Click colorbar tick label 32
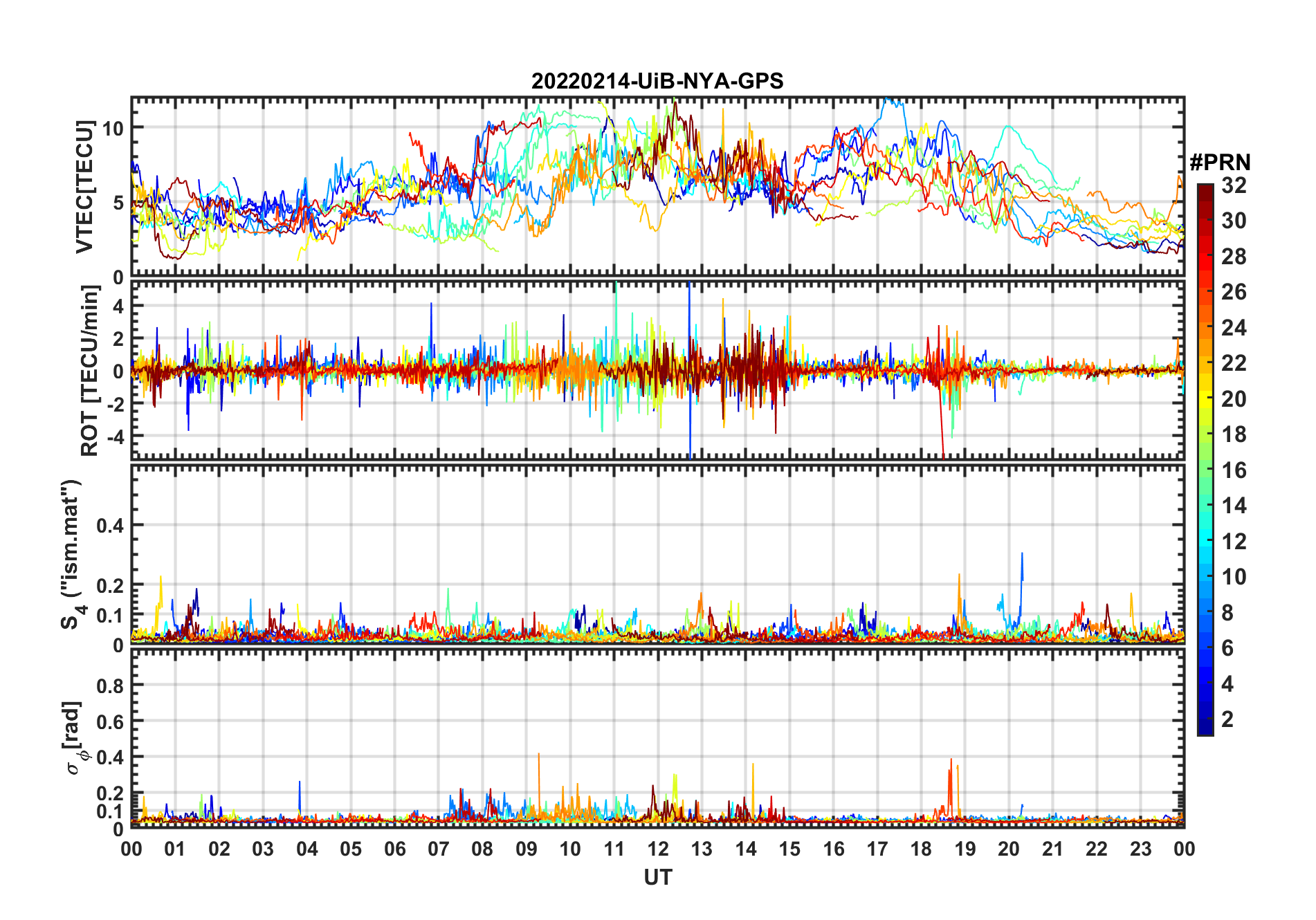The height and width of the screenshot is (920, 1316). pyautogui.click(x=1234, y=185)
